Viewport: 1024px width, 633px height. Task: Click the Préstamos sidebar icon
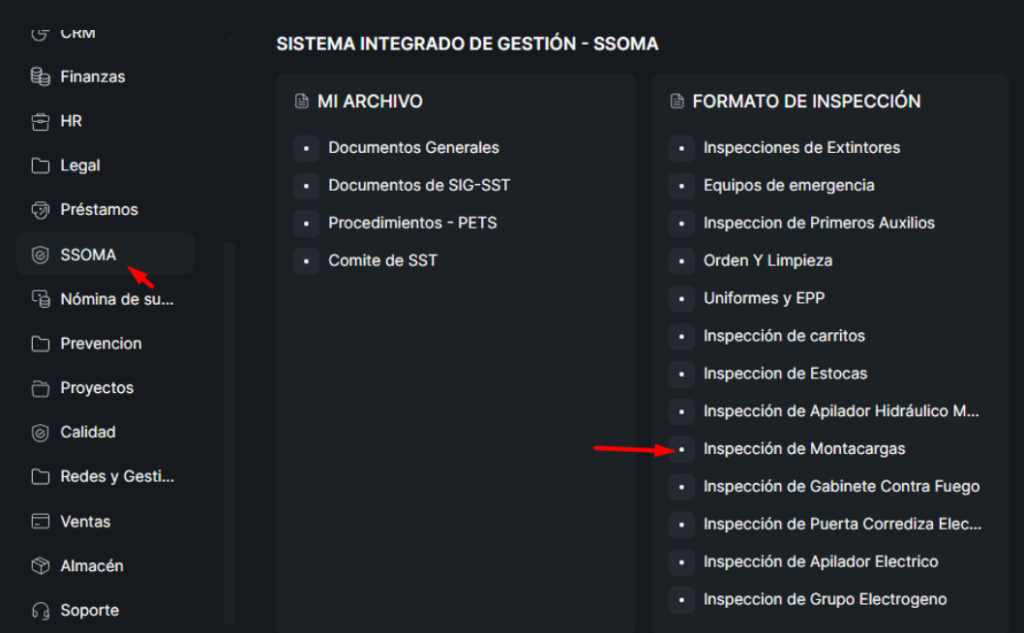[x=40, y=210]
